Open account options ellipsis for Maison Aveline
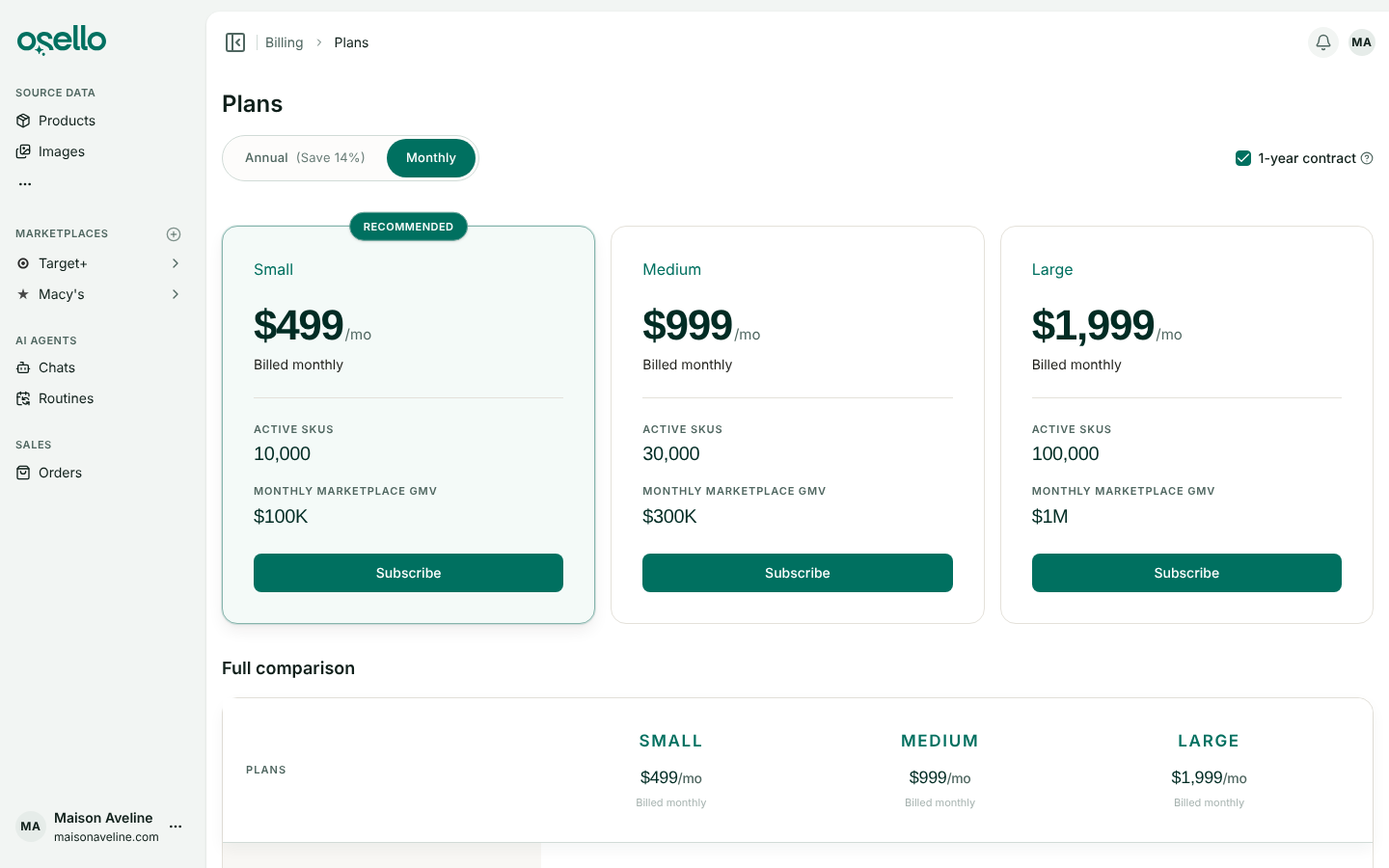The height and width of the screenshot is (868, 1389). point(176,827)
